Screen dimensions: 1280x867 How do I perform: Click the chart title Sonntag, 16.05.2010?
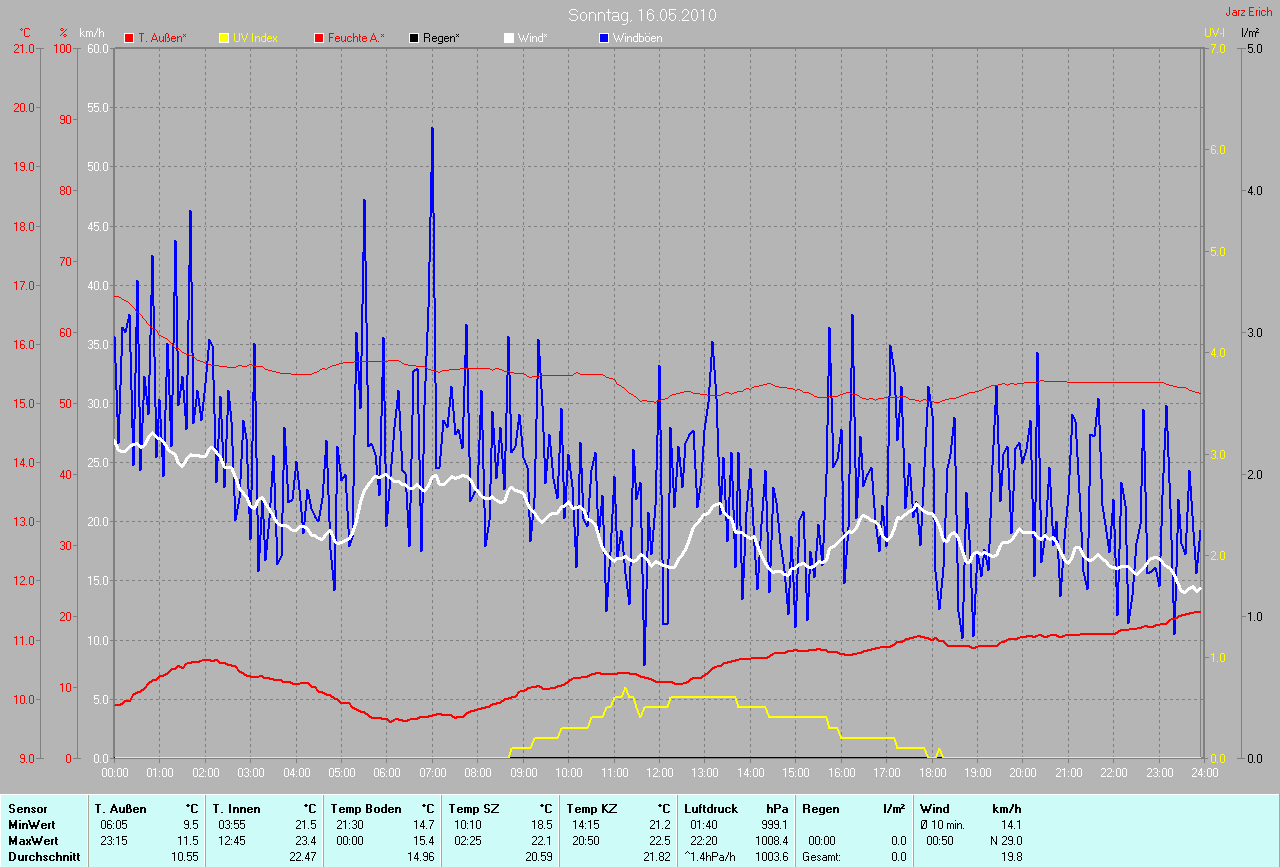[x=642, y=15]
